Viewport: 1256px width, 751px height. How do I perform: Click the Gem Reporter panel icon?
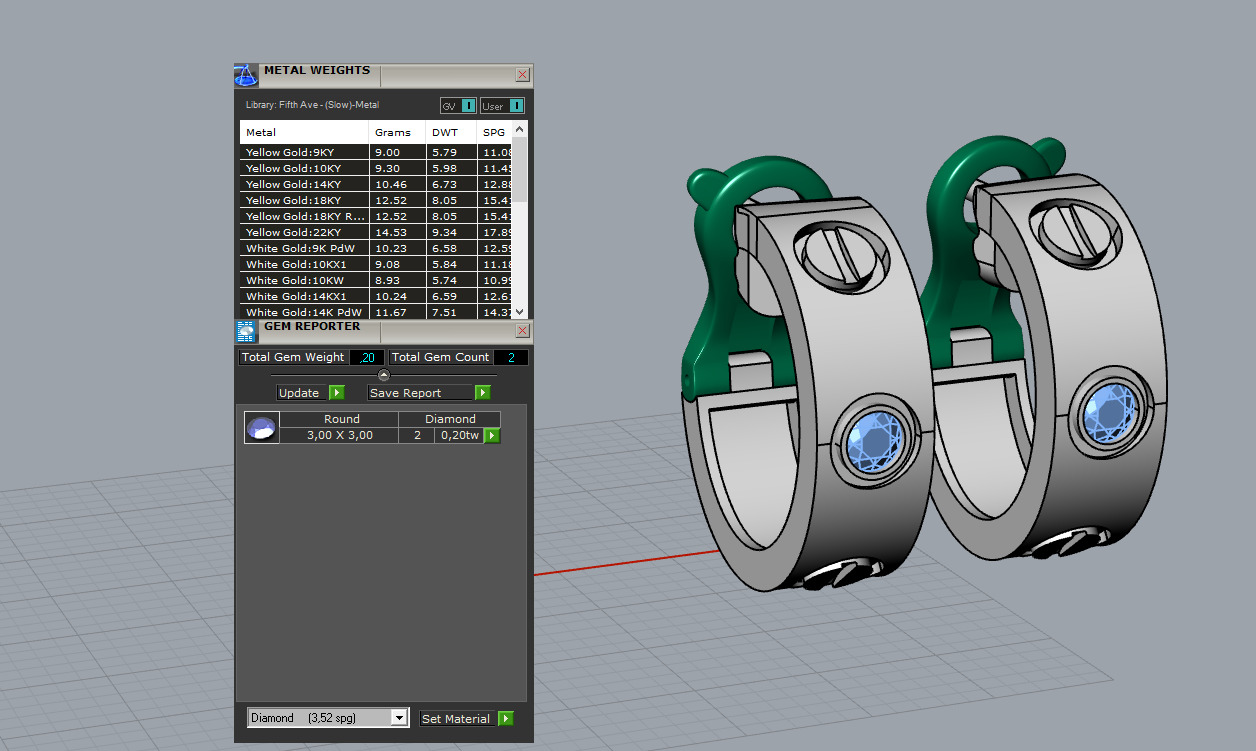point(246,332)
